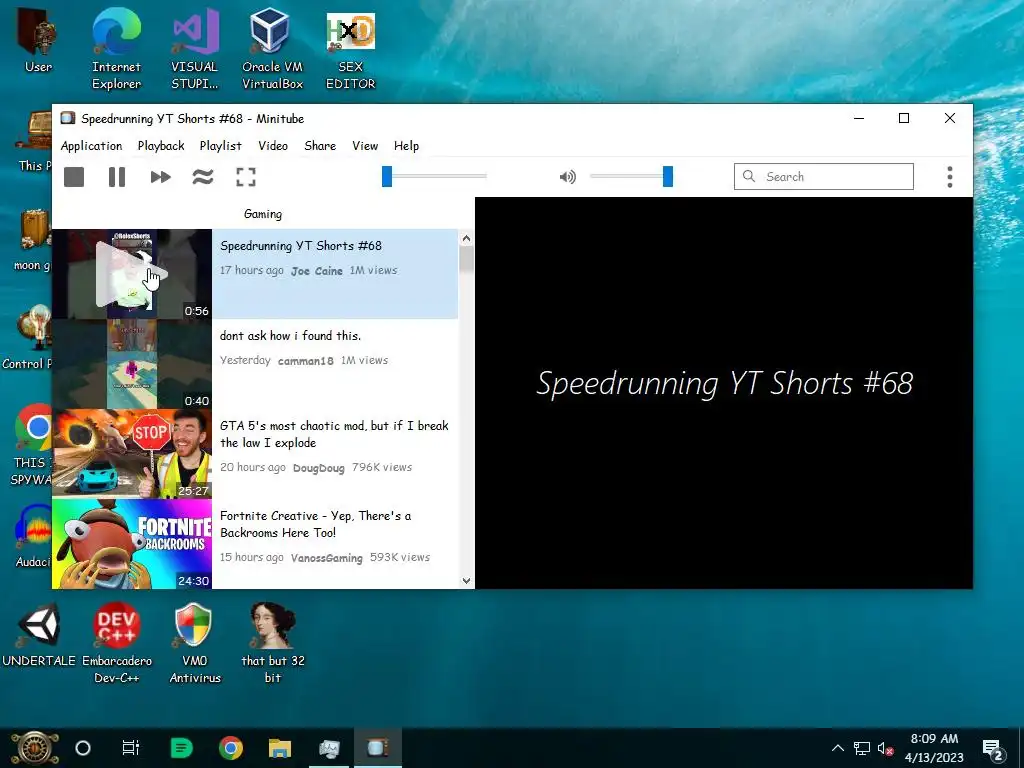Select 'Speedrunning YT Shorts #68' title text
1024x768 pixels.
tap(301, 246)
